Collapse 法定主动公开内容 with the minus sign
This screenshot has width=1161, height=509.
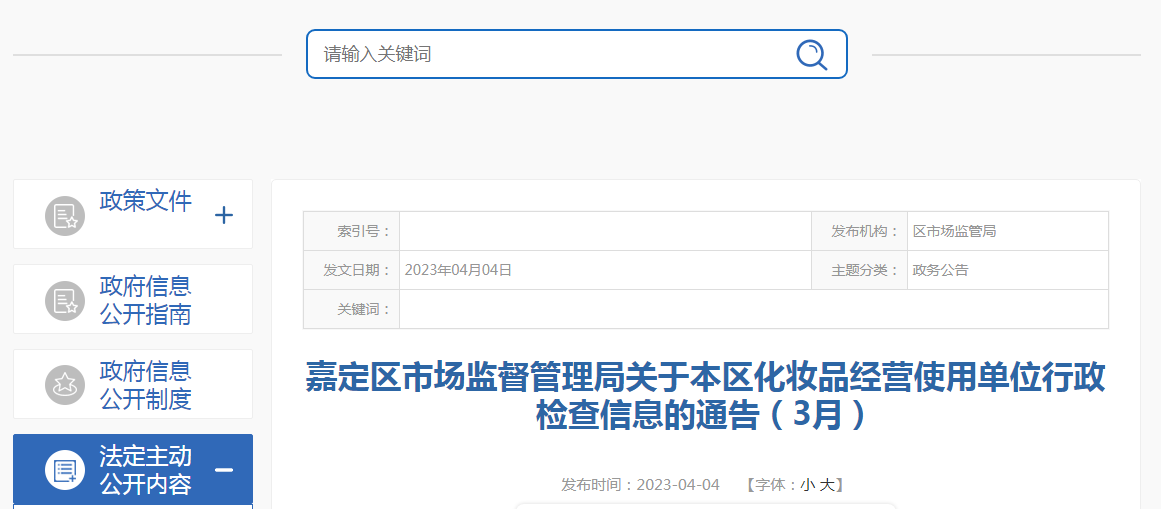[x=224, y=470]
